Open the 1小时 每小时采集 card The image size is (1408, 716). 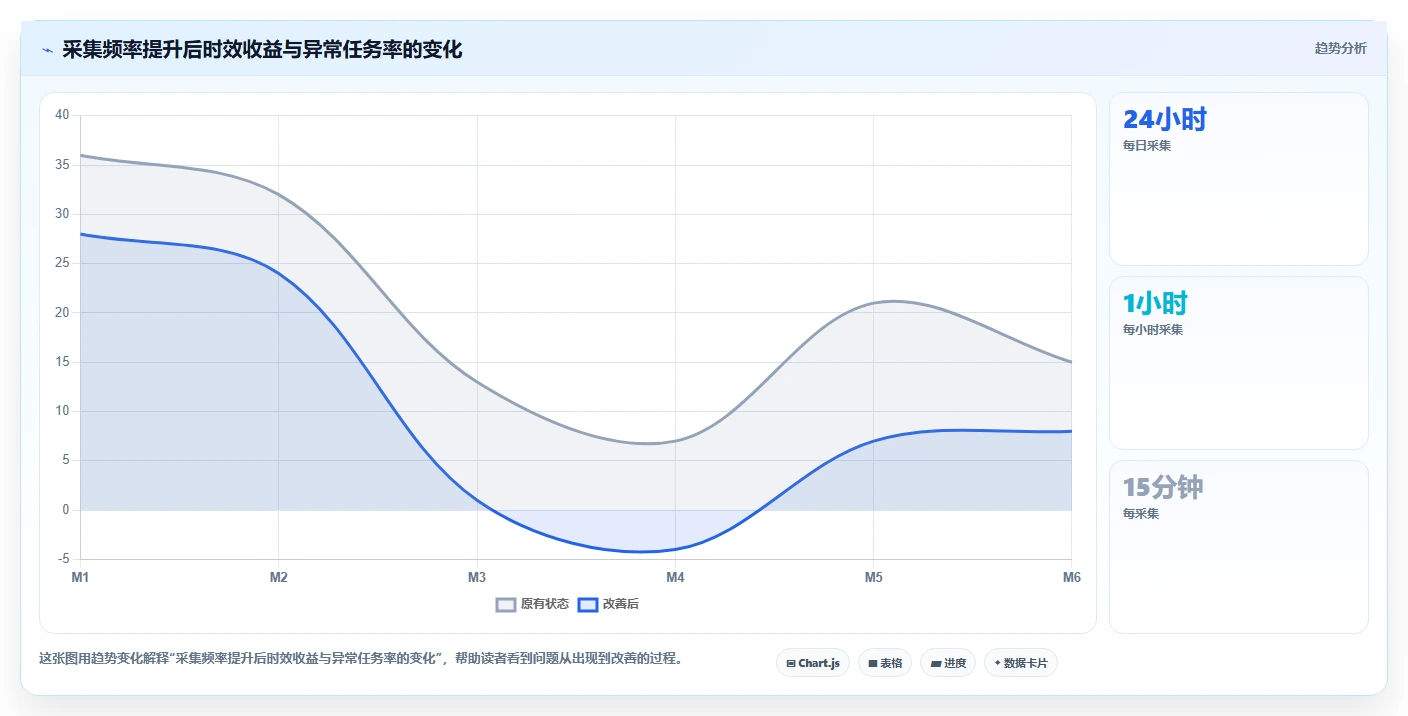coord(1238,363)
